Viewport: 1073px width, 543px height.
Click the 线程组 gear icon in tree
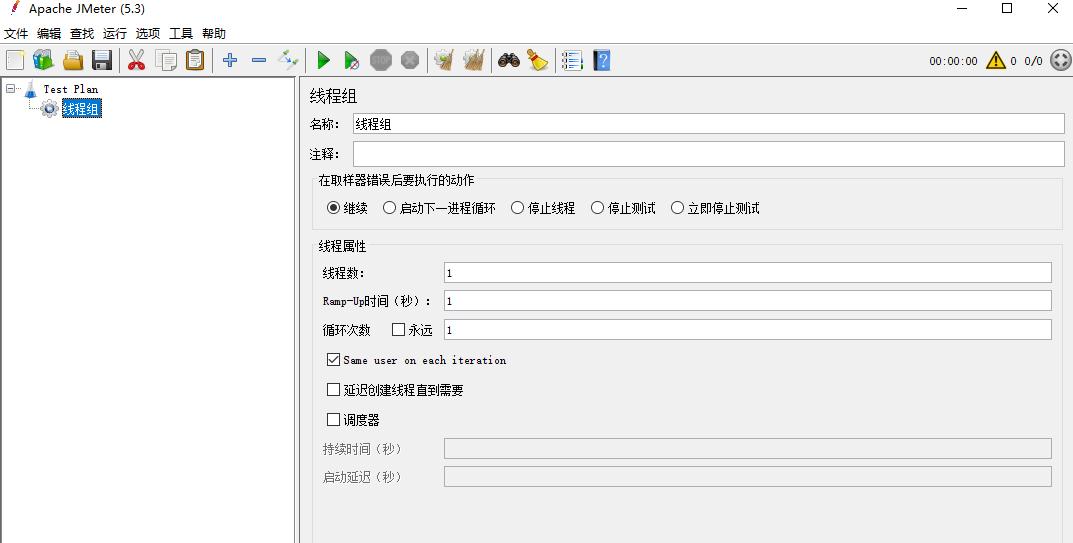coord(49,108)
